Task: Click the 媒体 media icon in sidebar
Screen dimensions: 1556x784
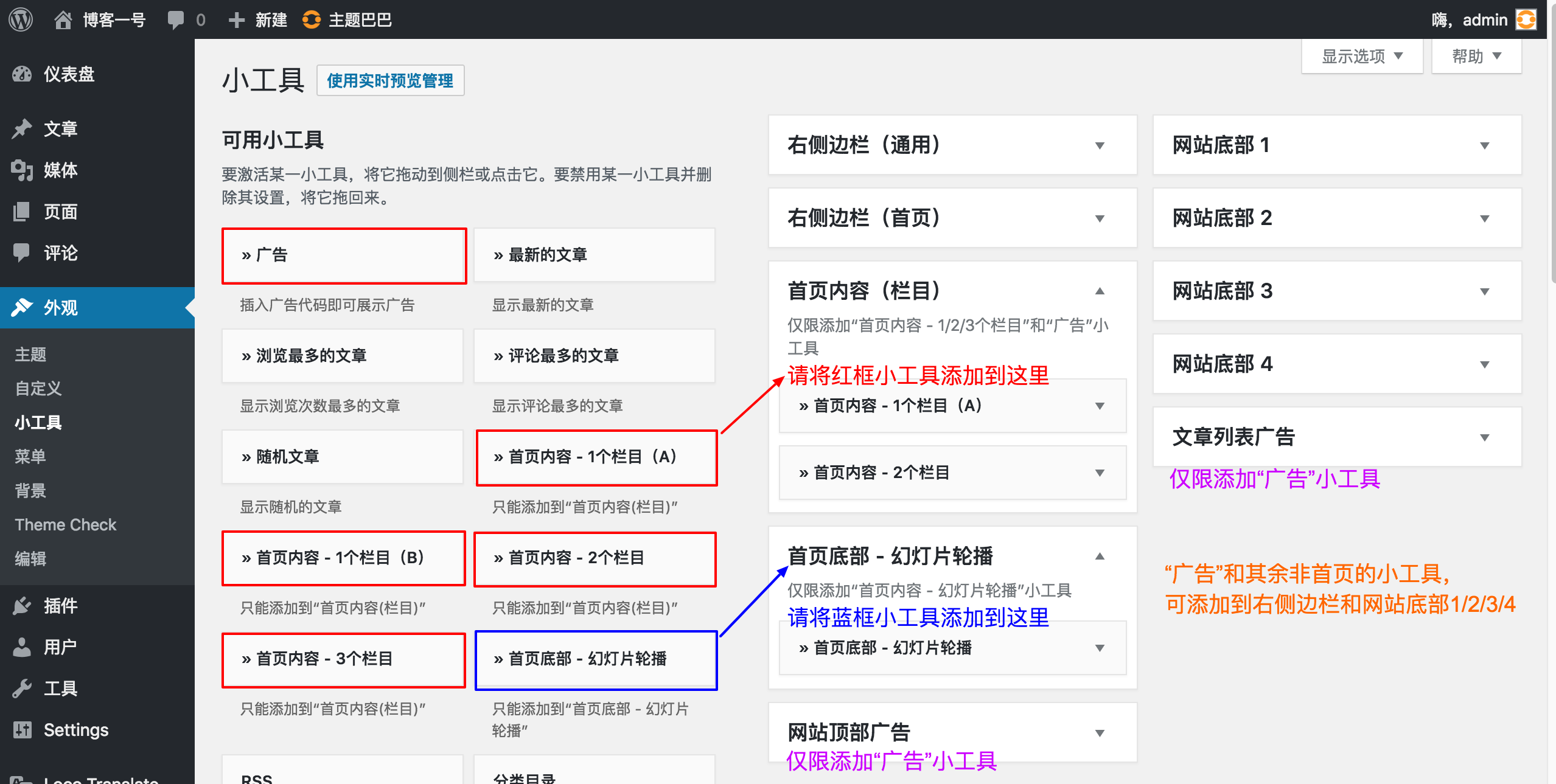Action: click(22, 170)
